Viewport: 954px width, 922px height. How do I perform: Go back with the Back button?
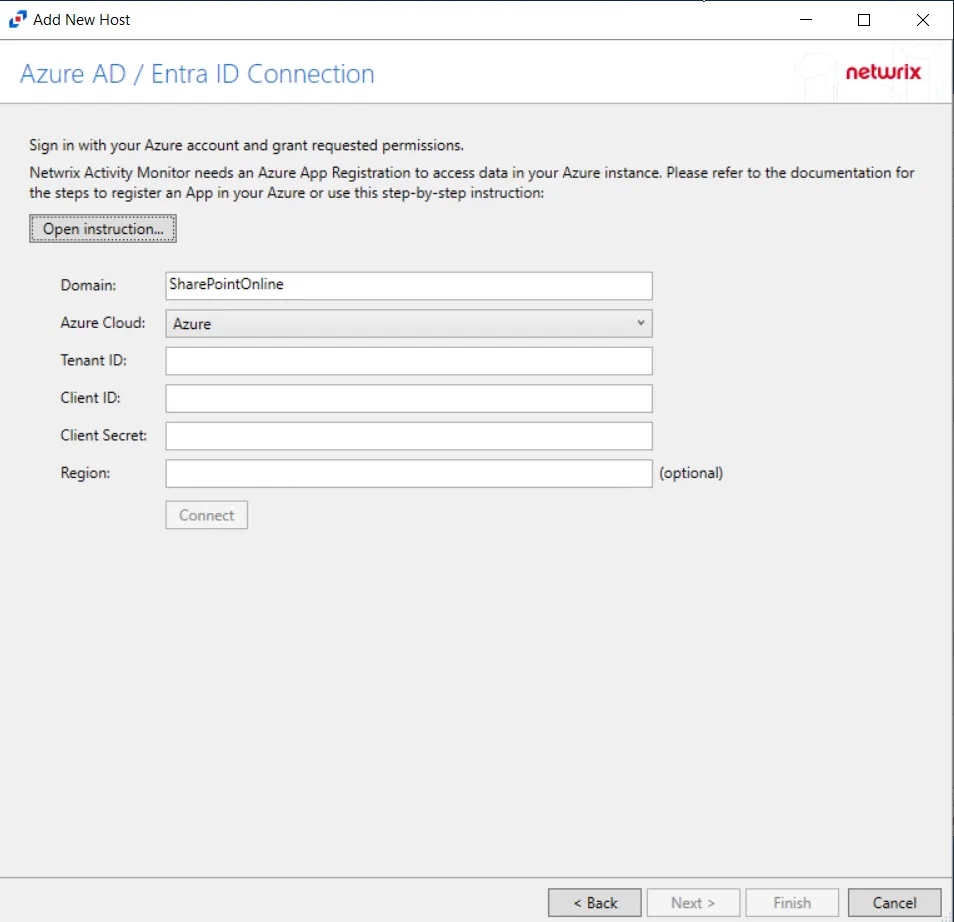coord(594,903)
